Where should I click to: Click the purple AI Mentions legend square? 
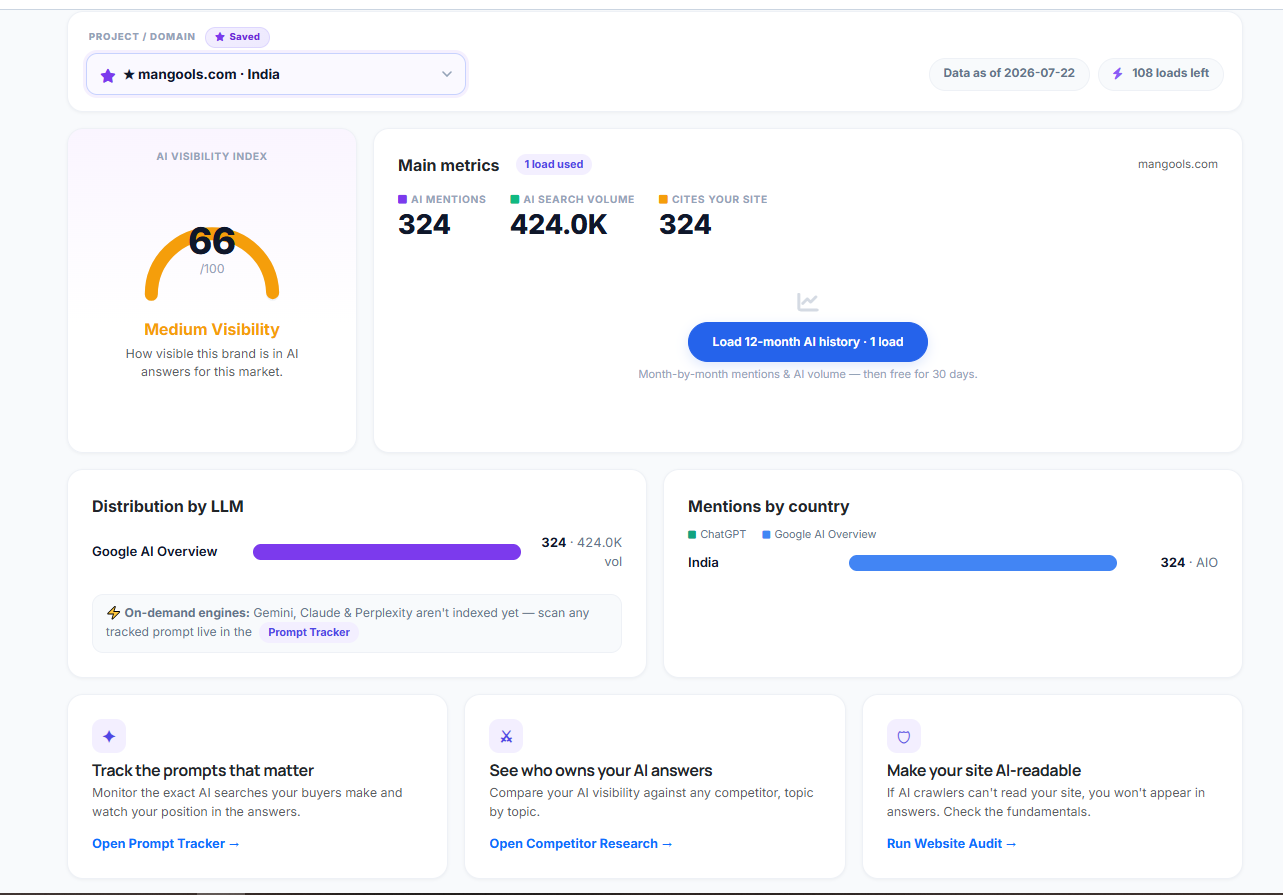(402, 199)
